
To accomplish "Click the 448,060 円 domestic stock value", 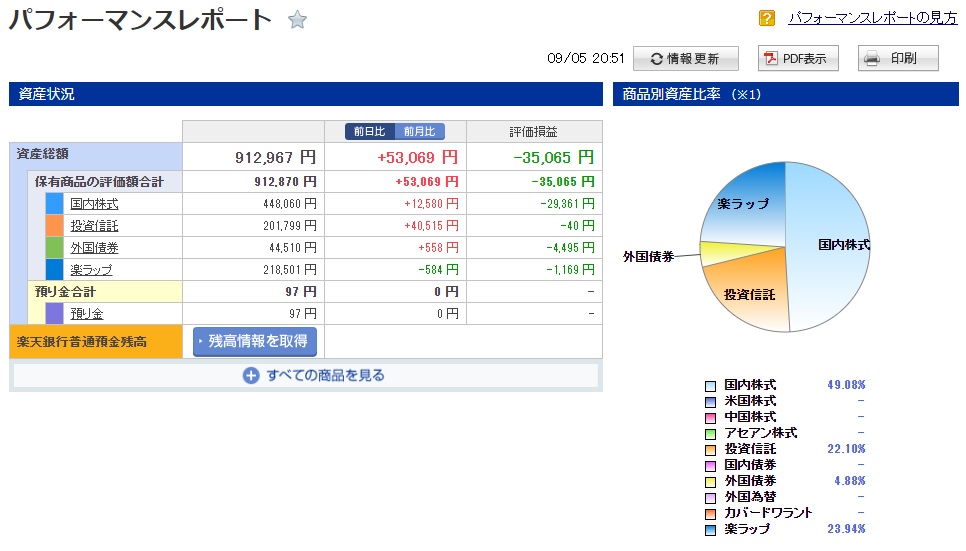I will click(290, 204).
